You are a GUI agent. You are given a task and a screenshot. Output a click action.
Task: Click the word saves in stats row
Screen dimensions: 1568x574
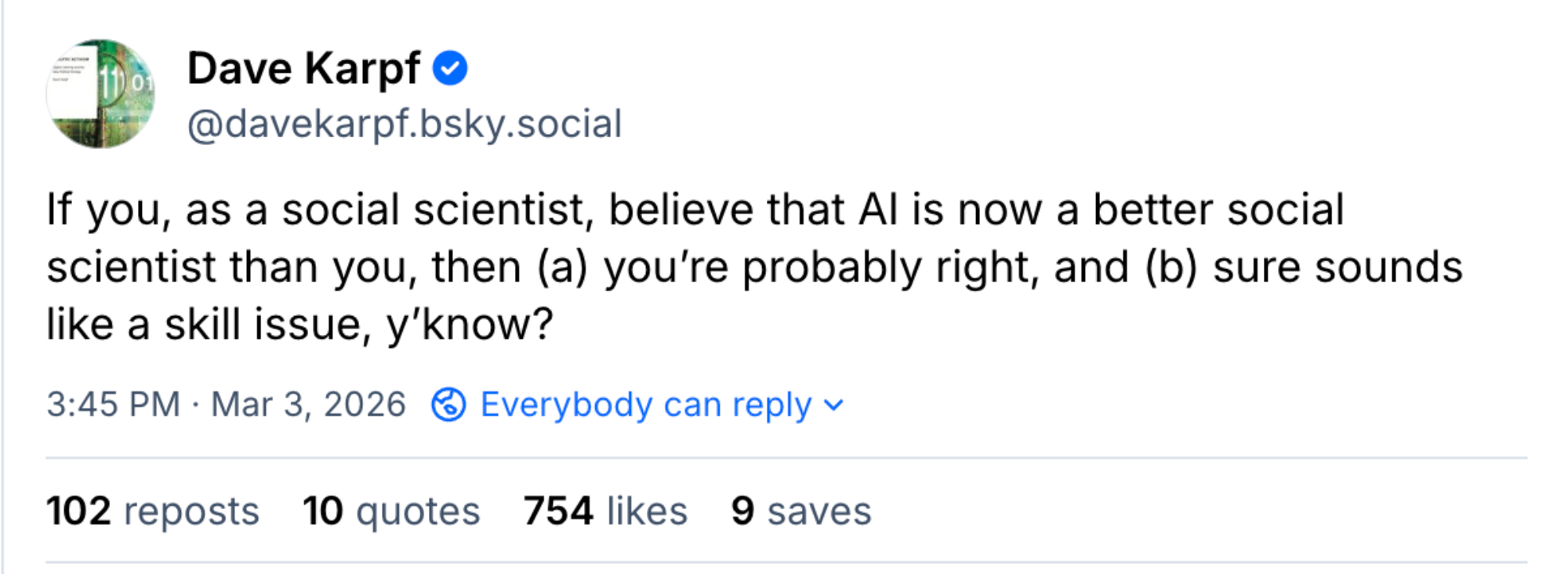819,512
